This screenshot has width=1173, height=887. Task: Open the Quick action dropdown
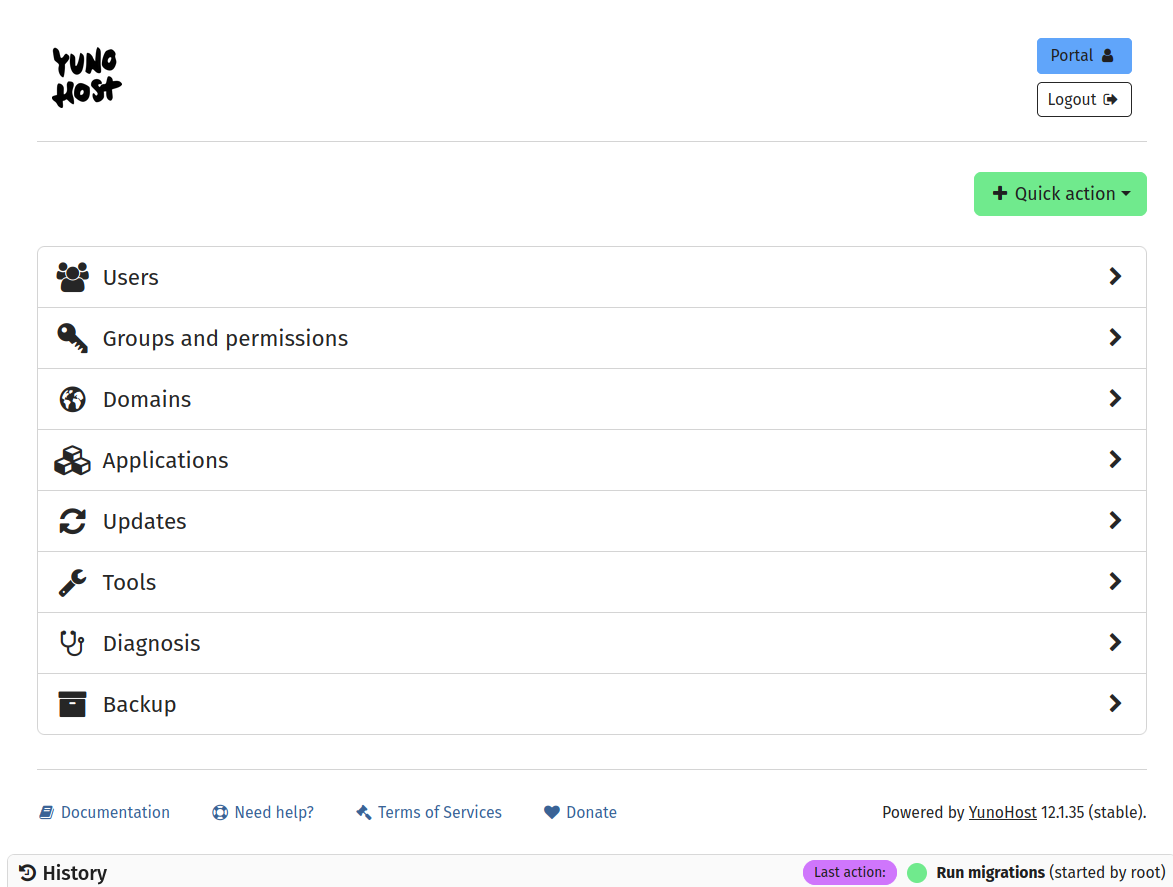coord(1060,194)
